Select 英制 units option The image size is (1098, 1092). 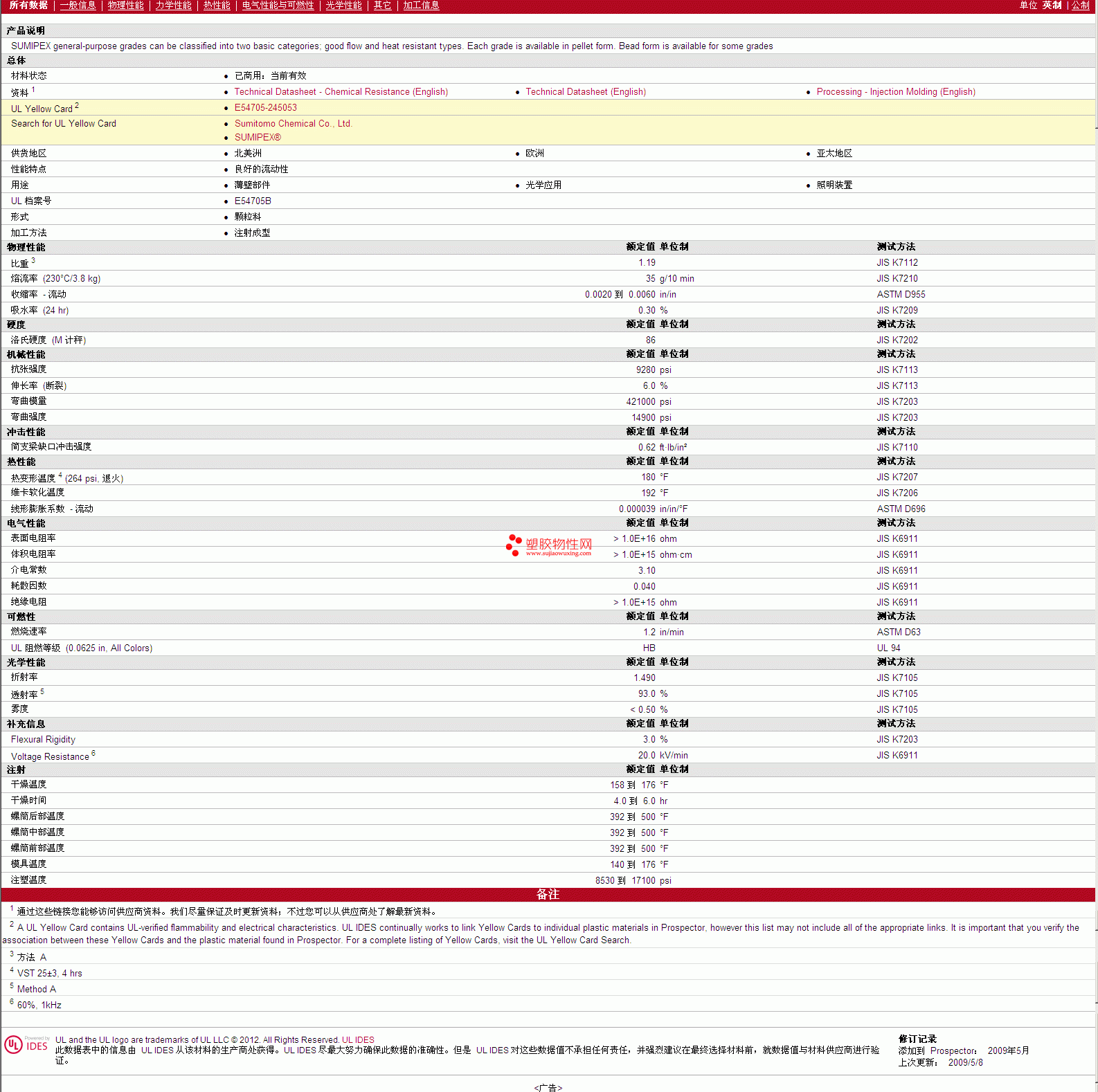pos(1052,6)
